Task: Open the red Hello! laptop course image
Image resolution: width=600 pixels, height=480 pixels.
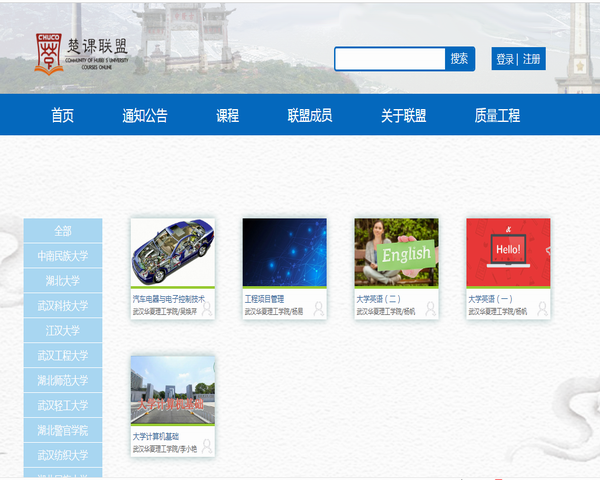Action: pyautogui.click(x=508, y=252)
